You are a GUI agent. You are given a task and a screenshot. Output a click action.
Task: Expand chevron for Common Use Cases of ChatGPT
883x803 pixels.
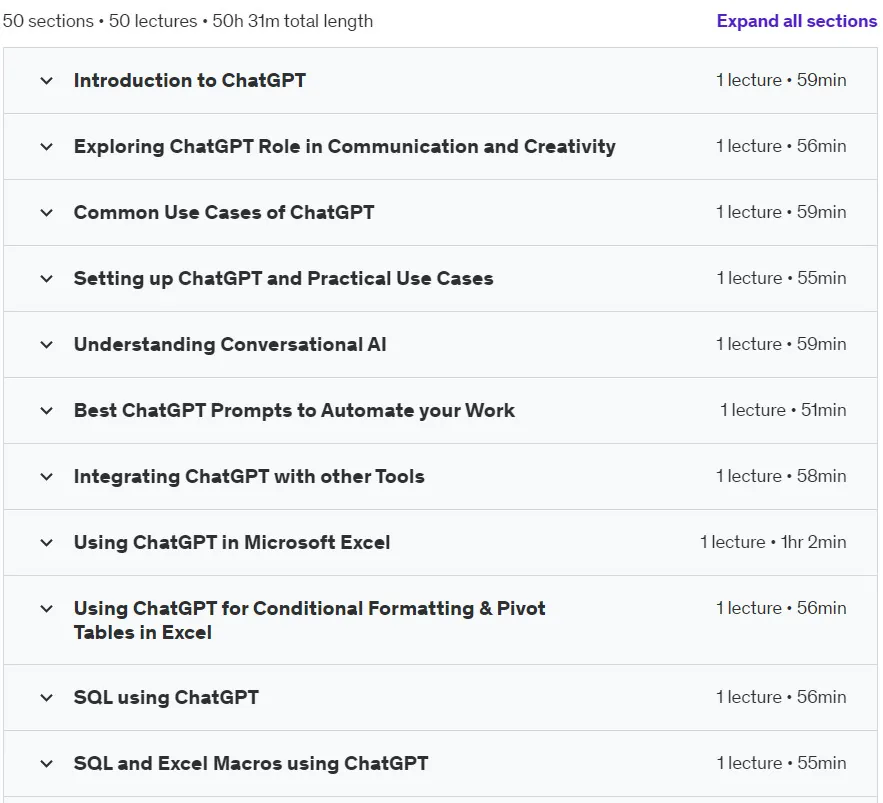pyautogui.click(x=47, y=213)
